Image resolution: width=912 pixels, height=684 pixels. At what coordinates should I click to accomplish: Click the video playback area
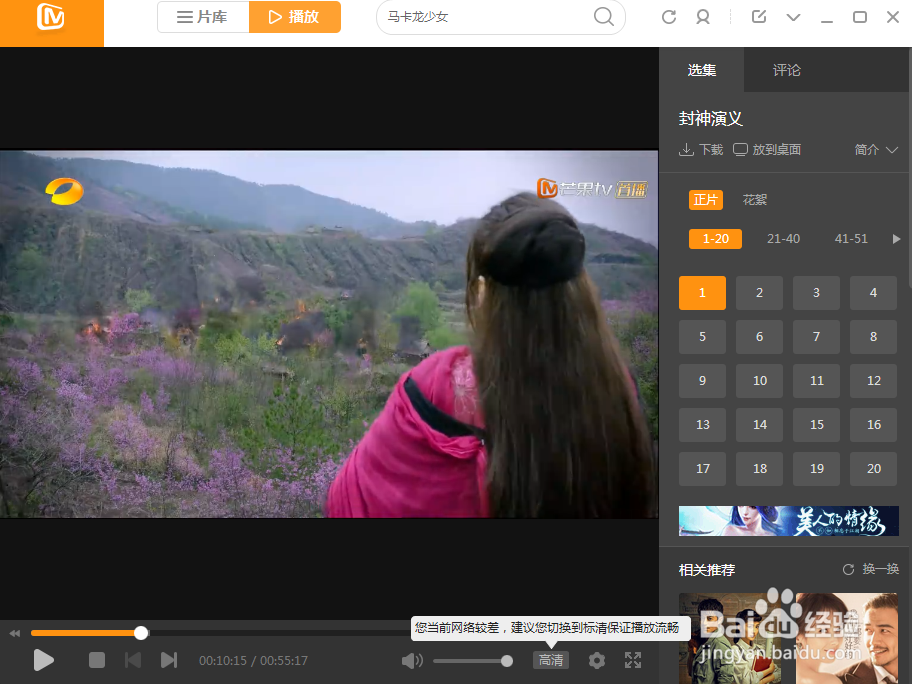tap(329, 334)
